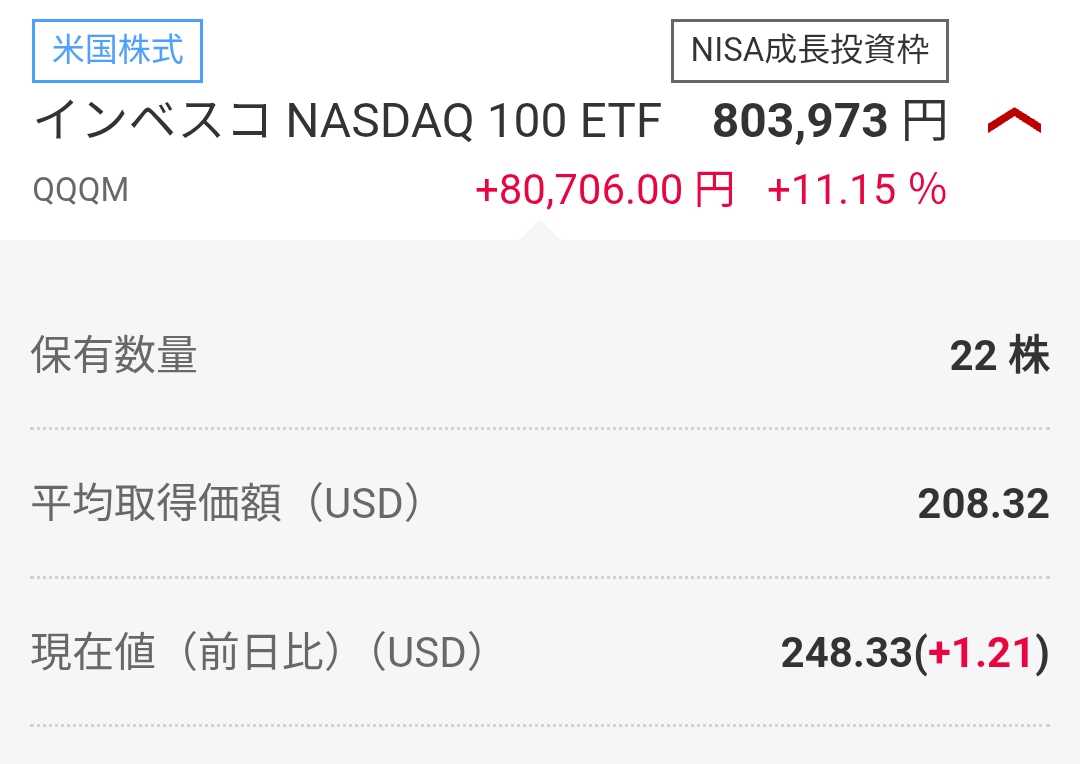The image size is (1080, 764).
Task: Tap the small pointer triangle under header
Action: [539, 231]
